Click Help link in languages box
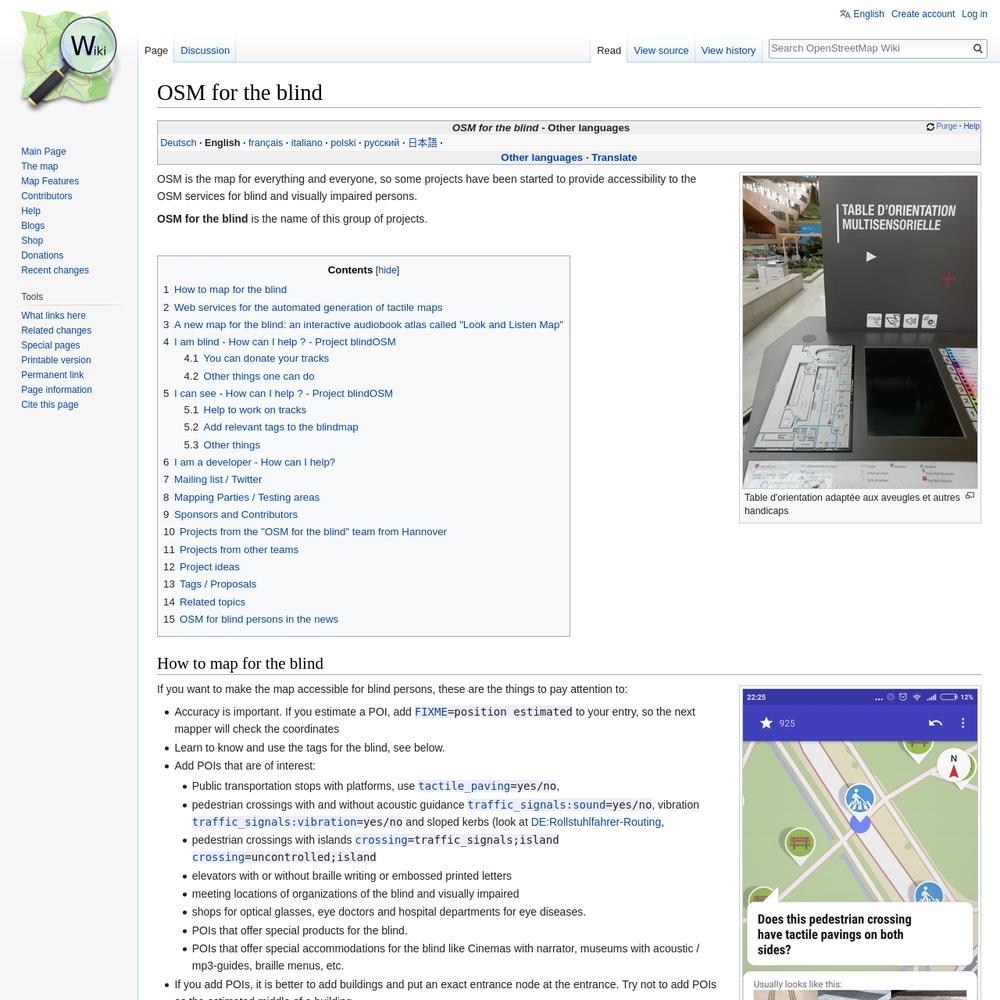The width and height of the screenshot is (1000, 1000). coord(971,126)
